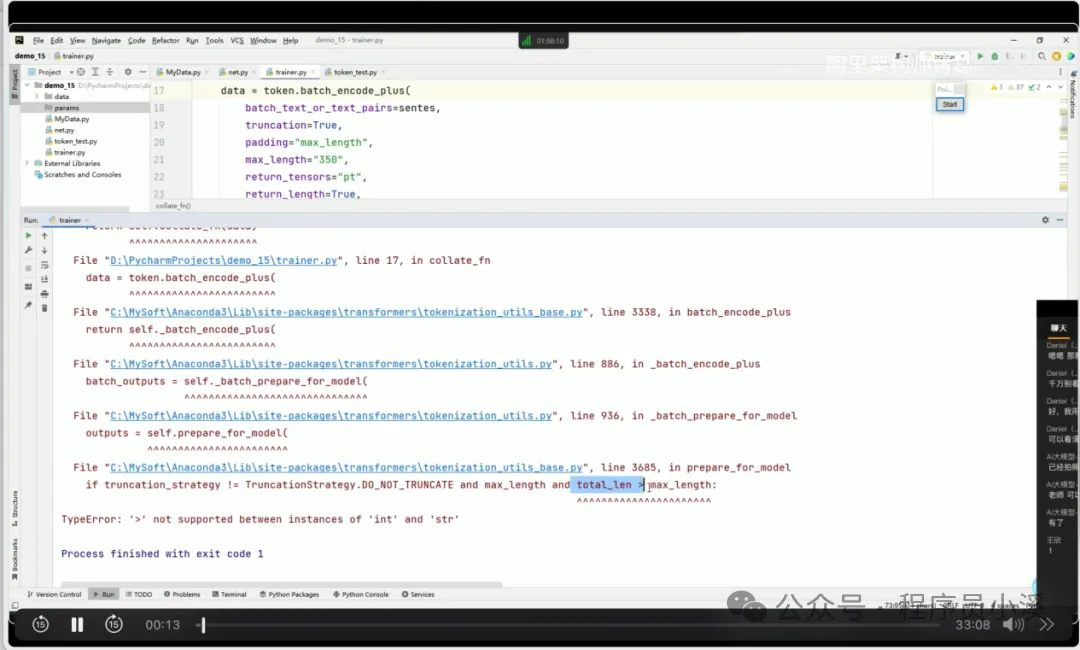The width and height of the screenshot is (1080, 650).
Task: Click the Start button
Action: click(950, 105)
